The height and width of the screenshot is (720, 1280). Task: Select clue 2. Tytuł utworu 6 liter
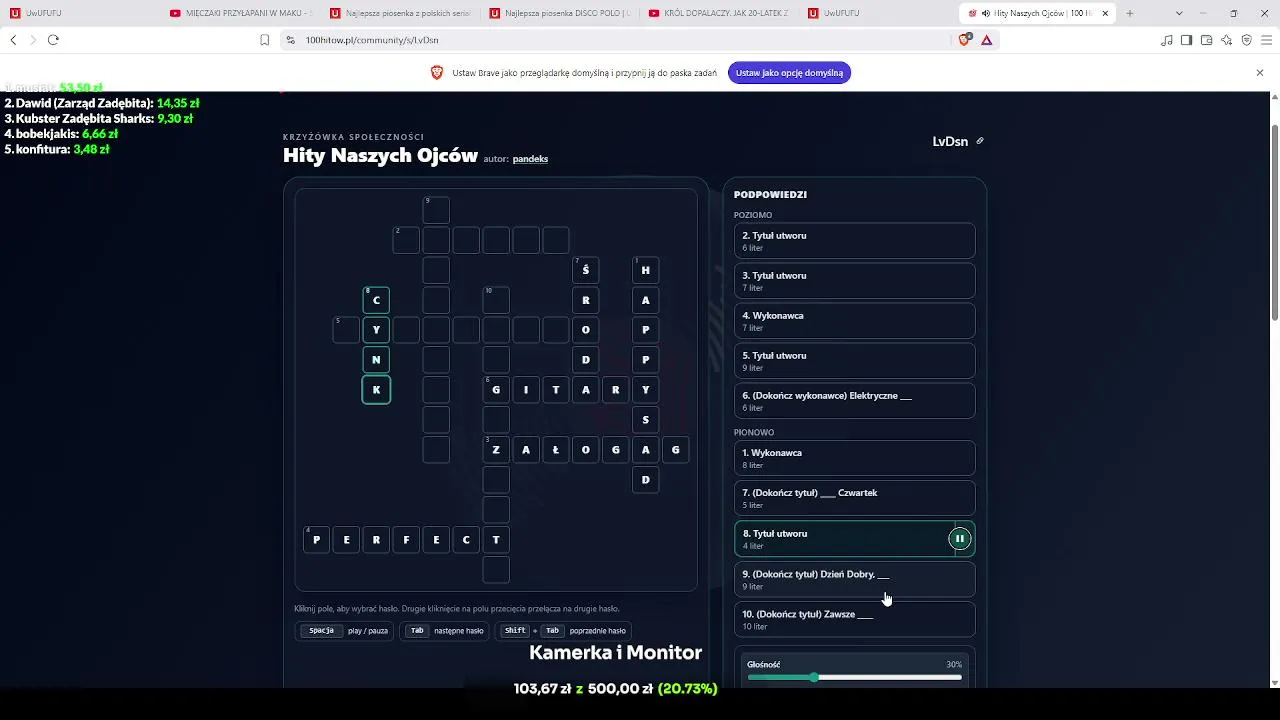854,241
